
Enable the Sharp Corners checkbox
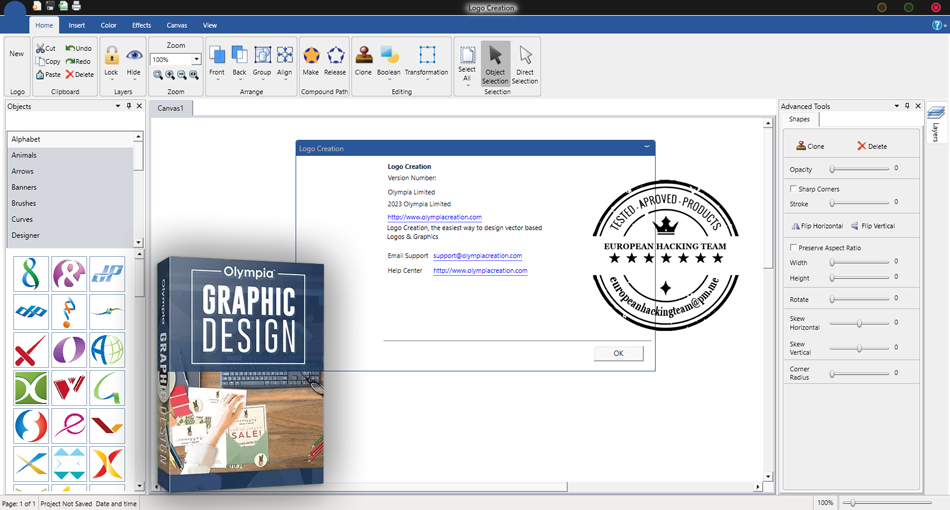(793, 189)
